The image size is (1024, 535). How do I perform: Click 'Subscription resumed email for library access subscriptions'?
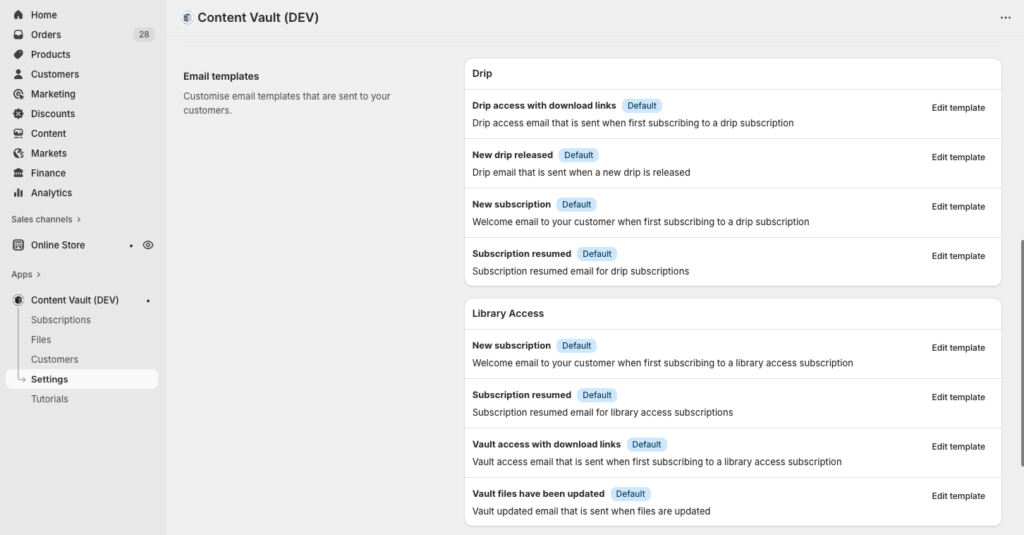pyautogui.click(x=602, y=413)
